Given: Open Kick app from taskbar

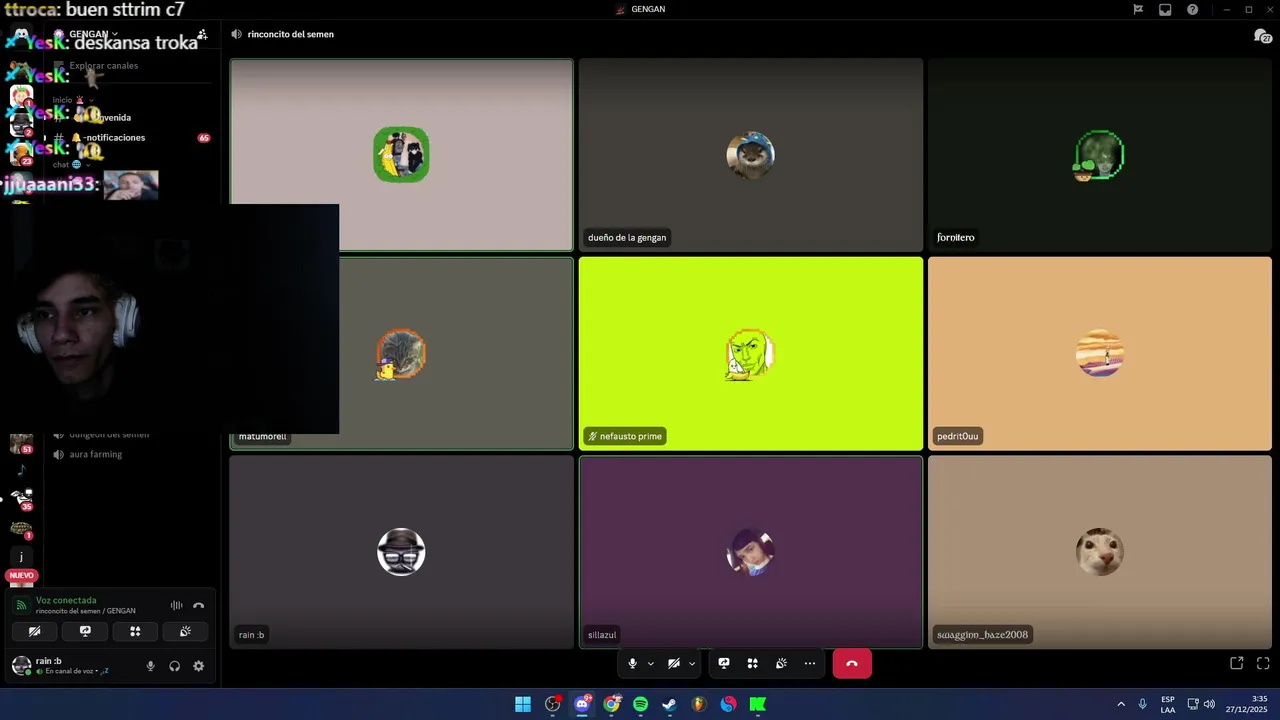Looking at the screenshot, I should click(x=758, y=704).
